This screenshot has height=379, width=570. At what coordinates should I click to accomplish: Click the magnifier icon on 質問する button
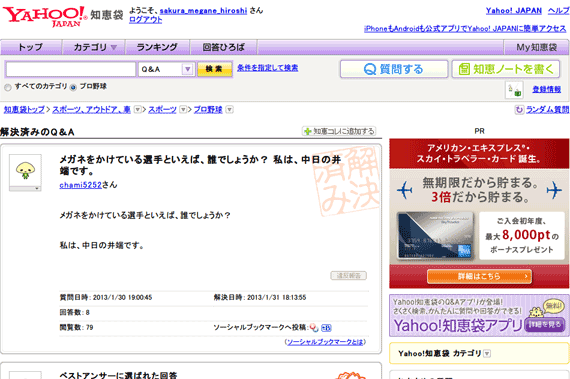tap(370, 69)
